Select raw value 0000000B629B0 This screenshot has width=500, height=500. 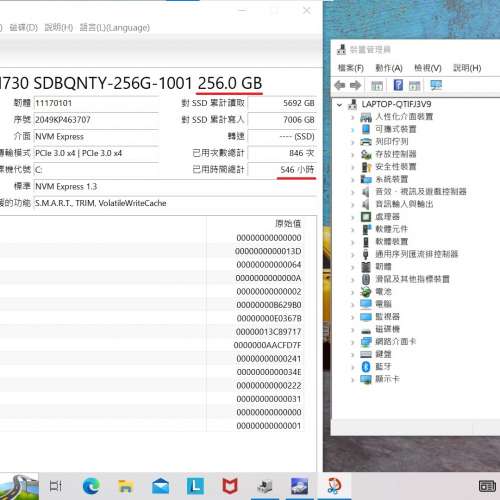[x=269, y=305]
